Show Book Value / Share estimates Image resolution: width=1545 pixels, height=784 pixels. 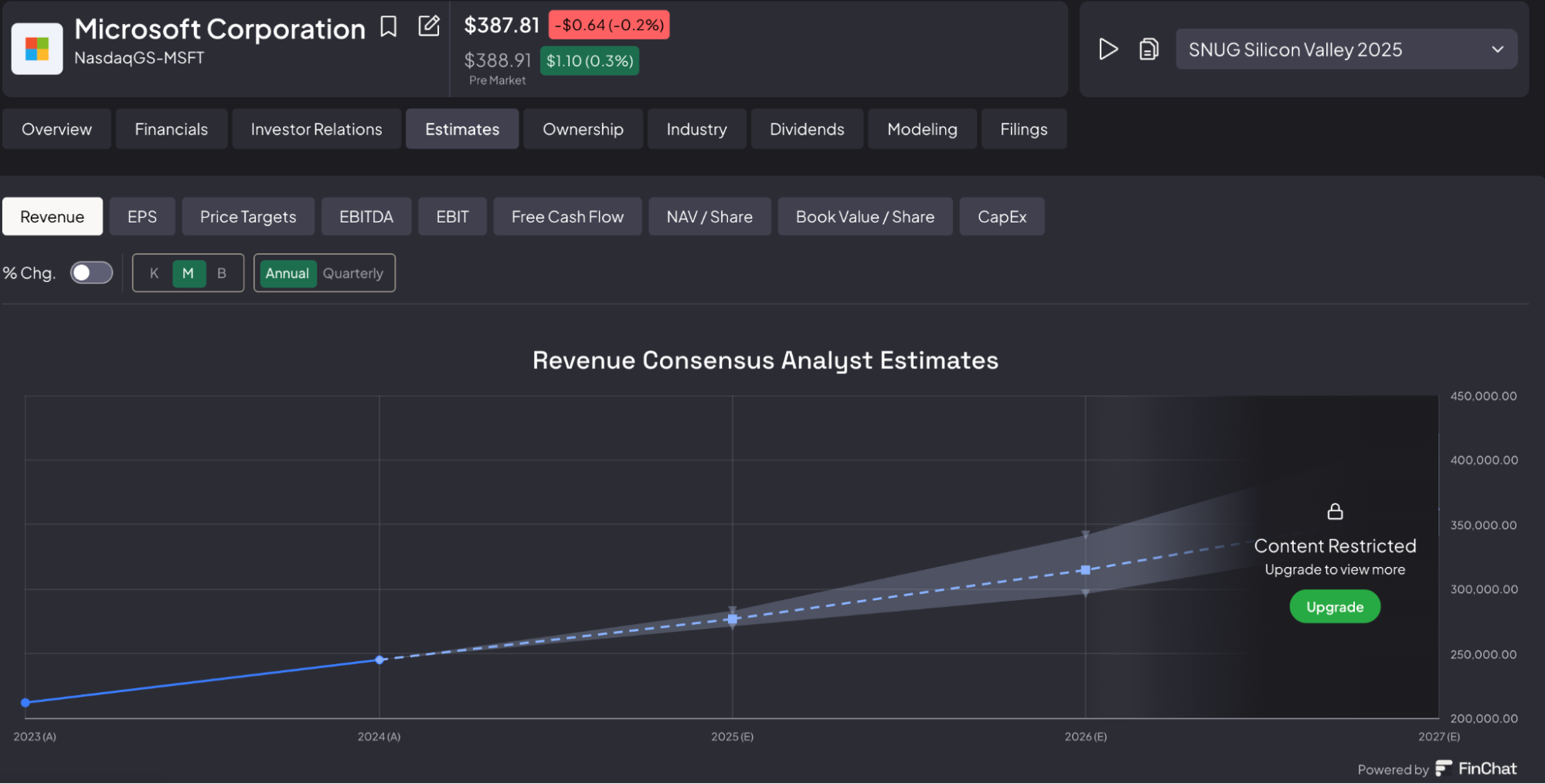[x=865, y=216]
